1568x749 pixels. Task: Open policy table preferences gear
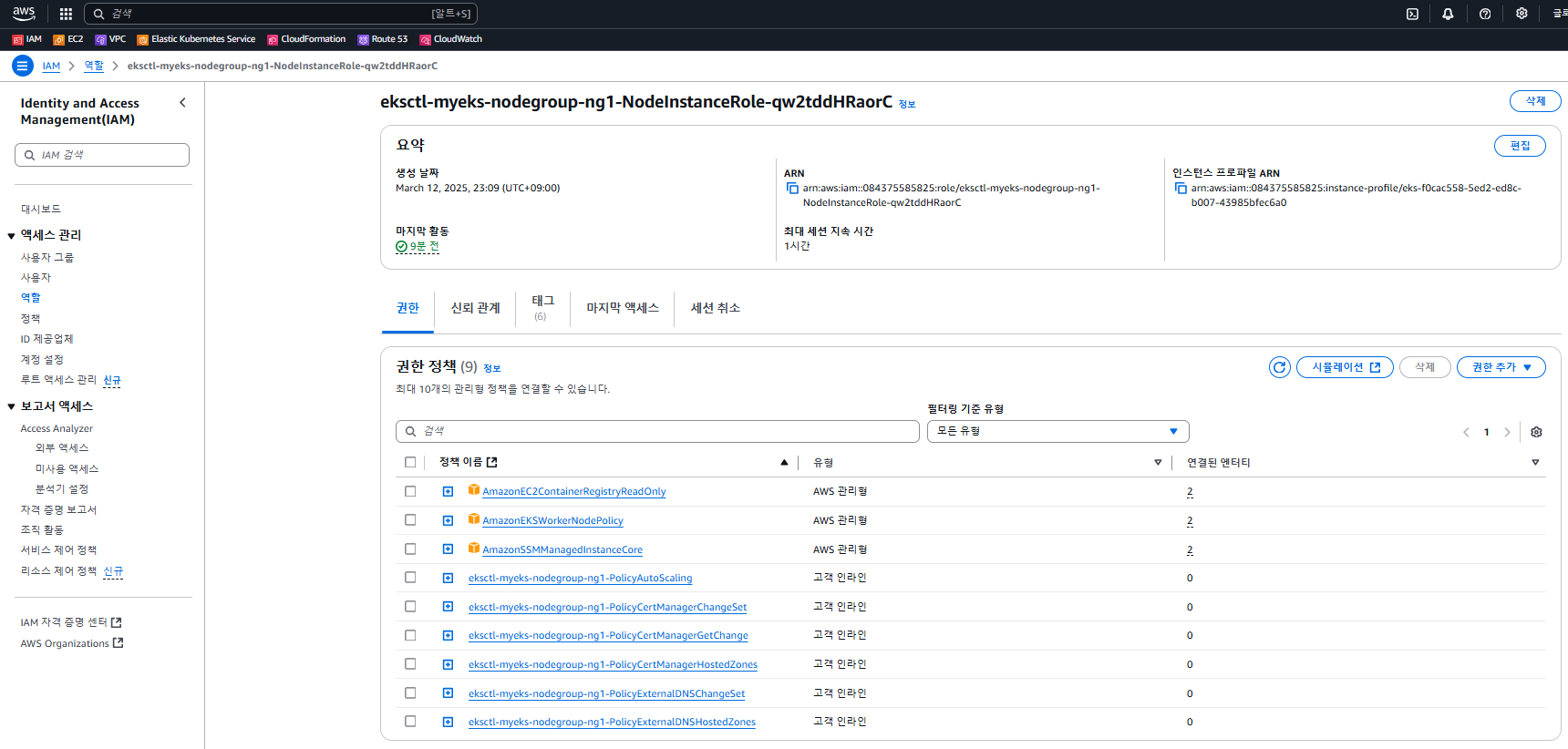1536,432
